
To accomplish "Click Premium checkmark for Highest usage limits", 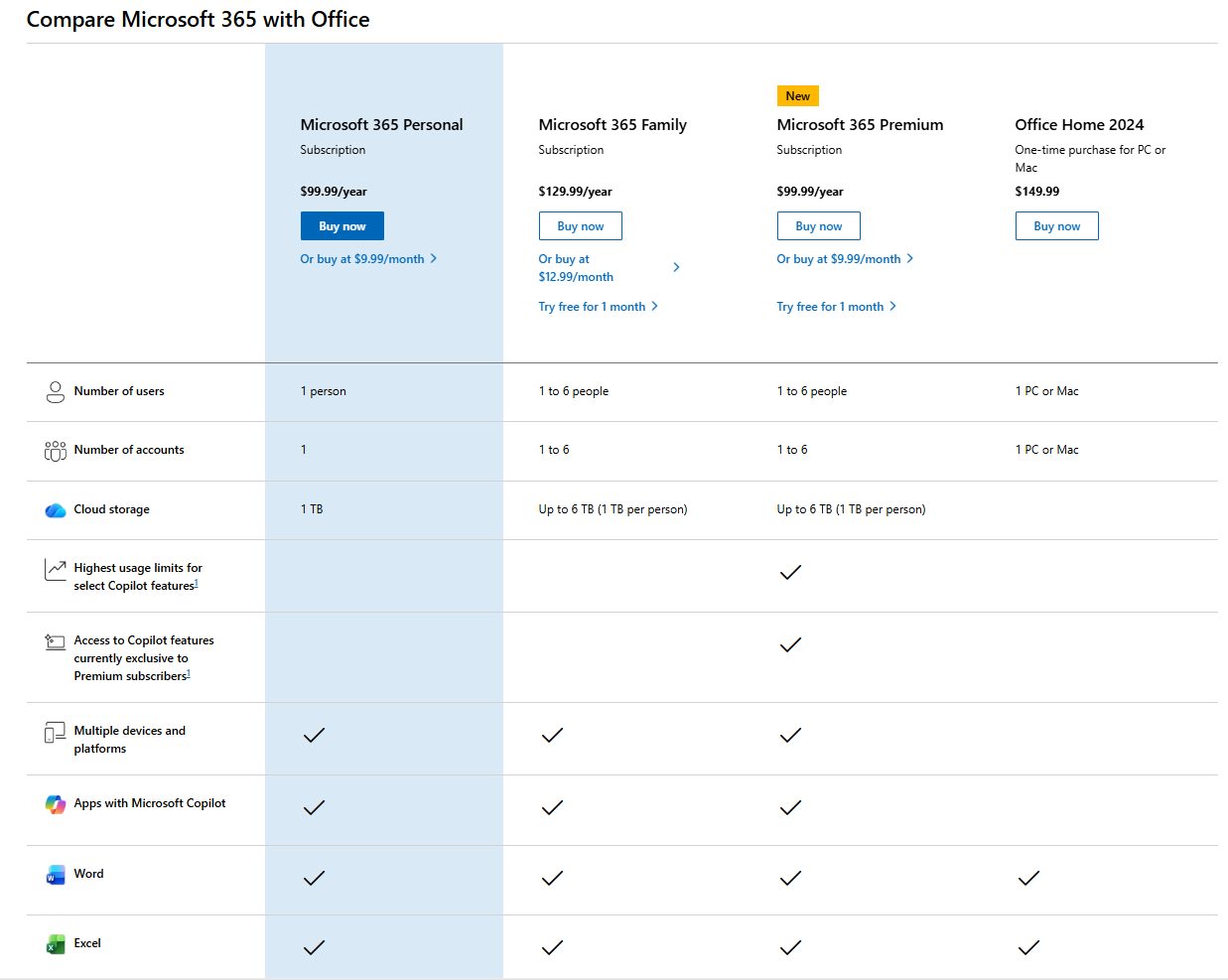I will pos(790,573).
